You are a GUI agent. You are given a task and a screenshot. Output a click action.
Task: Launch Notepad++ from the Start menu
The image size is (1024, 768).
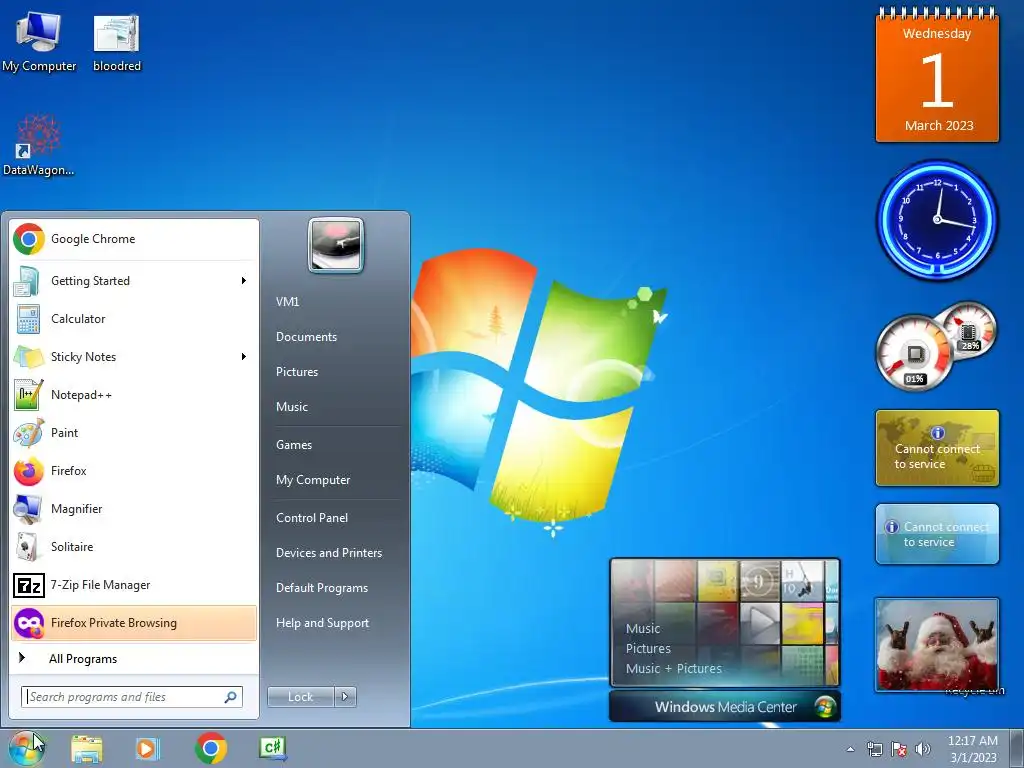[134, 394]
